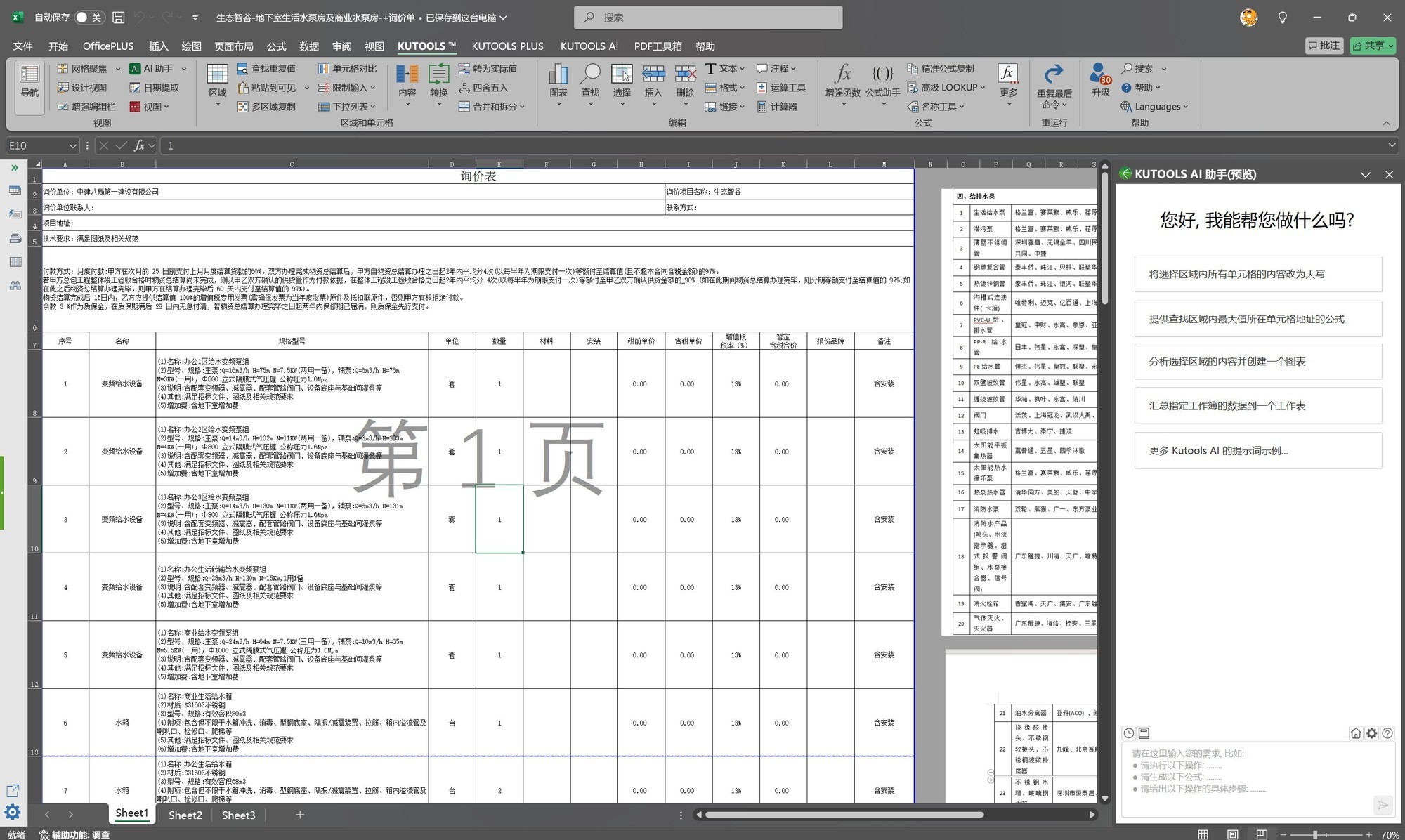Open the Kutools 导航 pane icon
Screen dimensions: 1405x840
[30, 81]
